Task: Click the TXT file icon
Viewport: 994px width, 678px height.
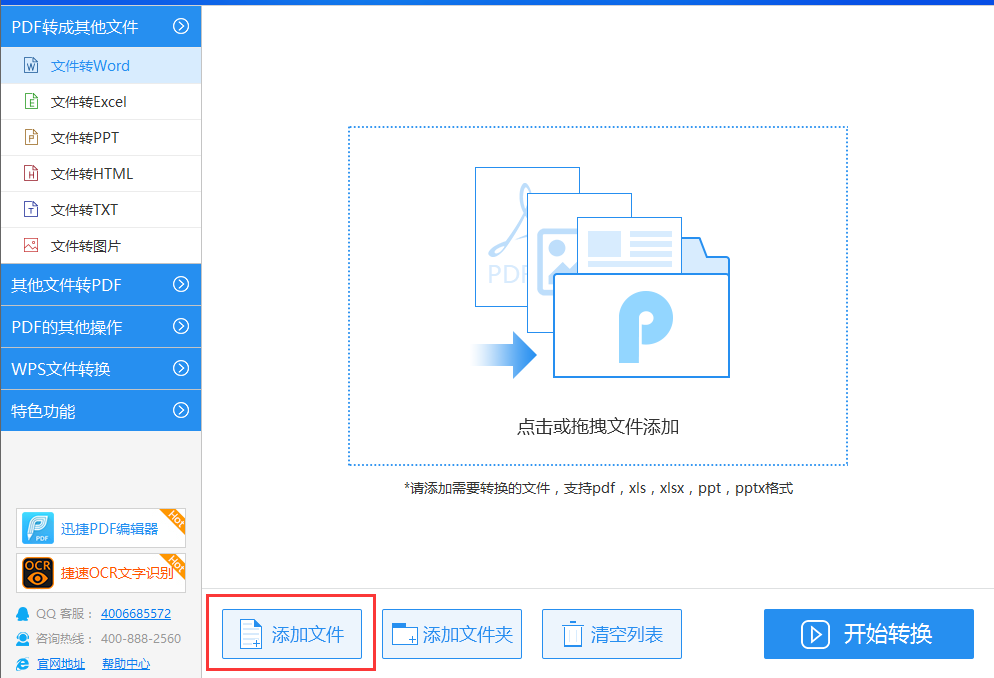Action: tap(31, 209)
